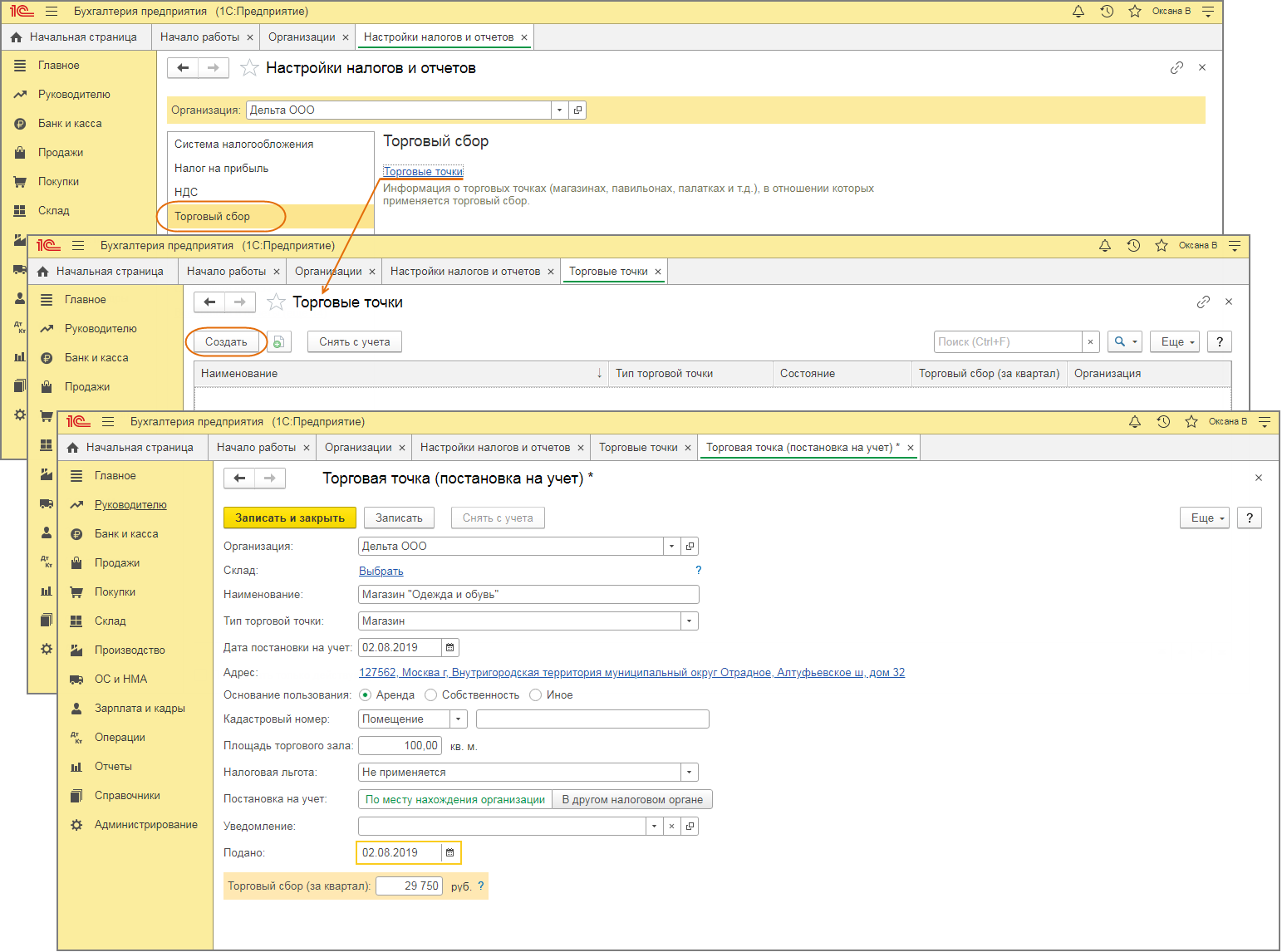Viewport: 1282px width, 952px height.
Task: Expand Организация dropdown in Настройки налогов window
Action: [560, 110]
